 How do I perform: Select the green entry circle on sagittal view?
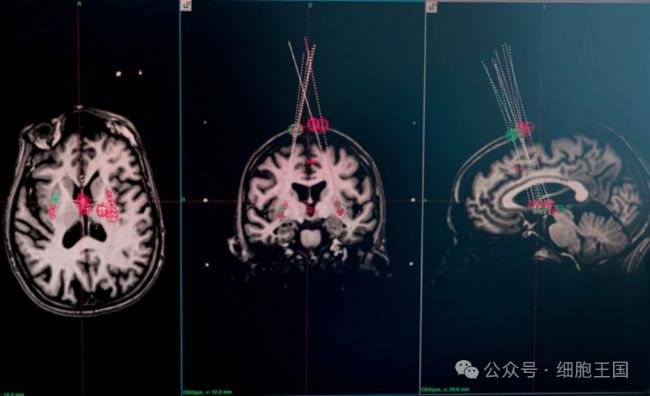point(512,134)
